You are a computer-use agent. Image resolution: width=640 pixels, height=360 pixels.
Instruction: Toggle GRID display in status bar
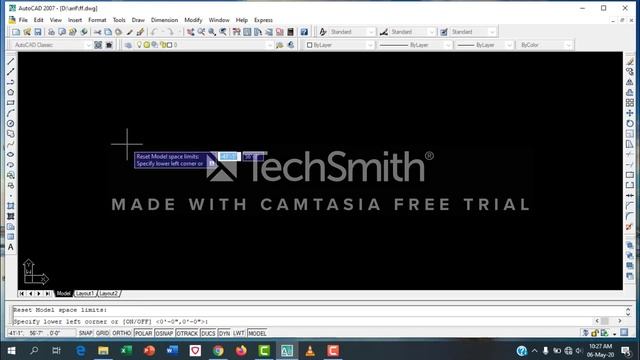[102, 333]
